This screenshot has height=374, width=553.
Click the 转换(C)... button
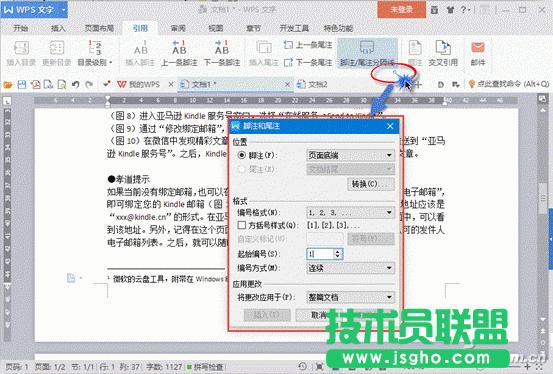[x=370, y=184]
